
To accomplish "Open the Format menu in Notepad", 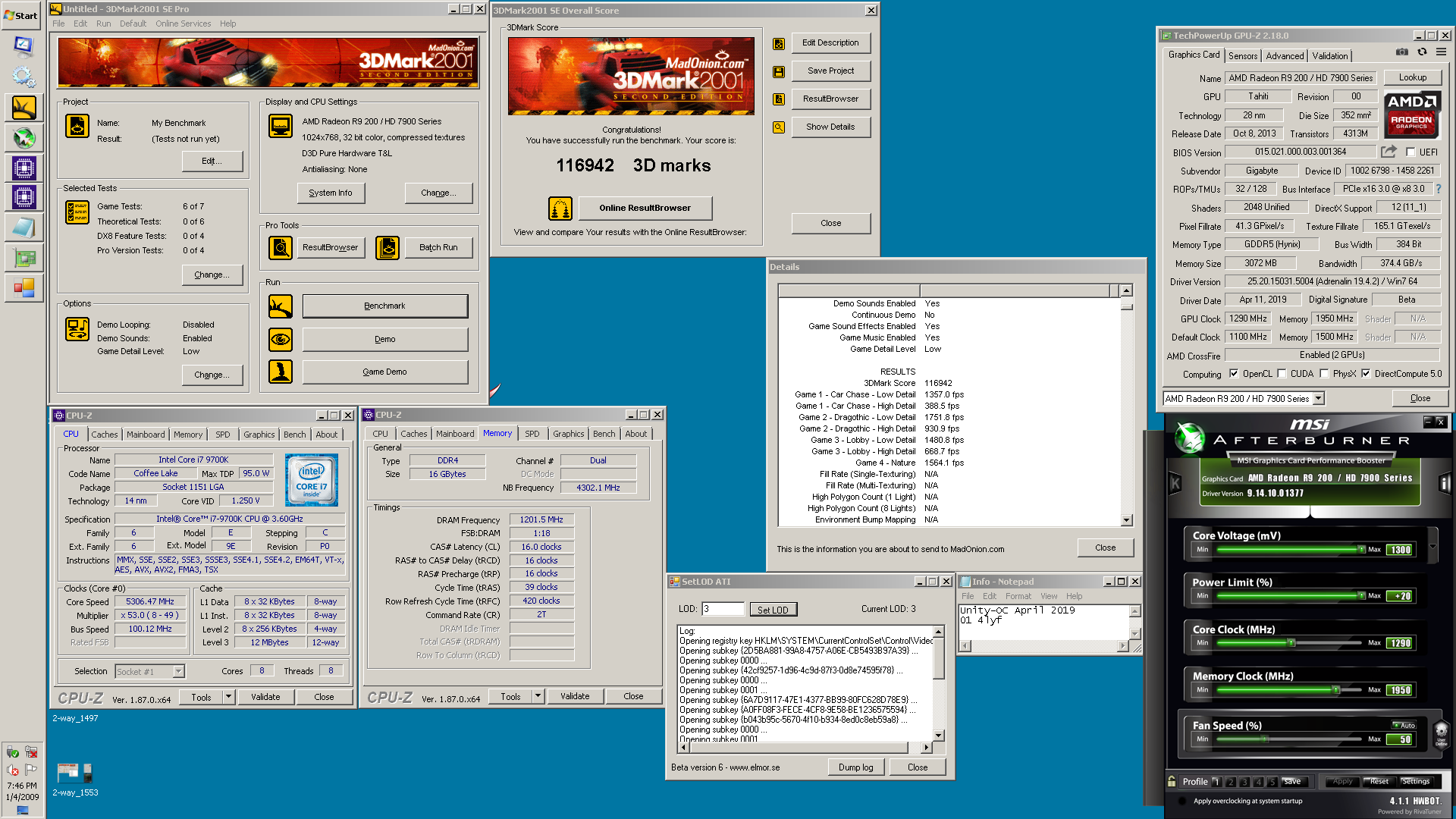I will 1018,596.
